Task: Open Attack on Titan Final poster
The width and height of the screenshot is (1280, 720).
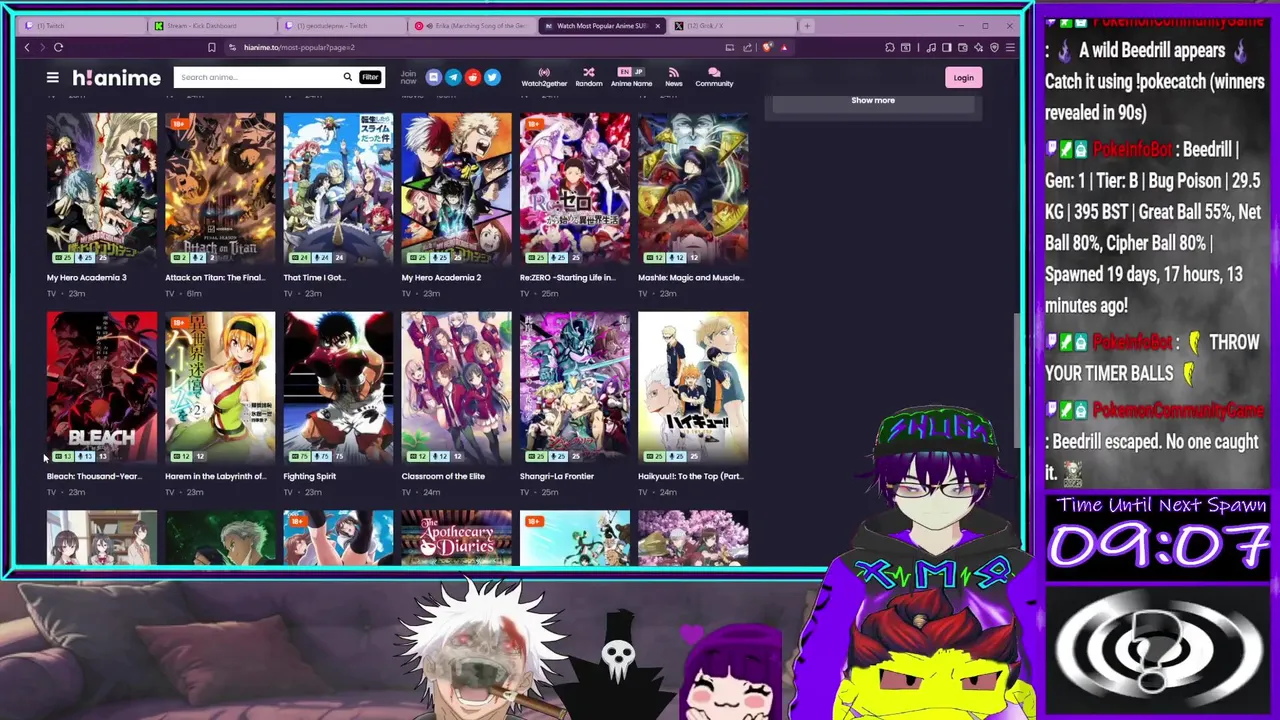Action: click(x=220, y=188)
